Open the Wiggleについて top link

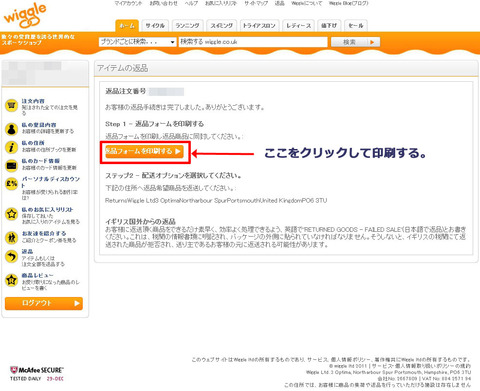[x=307, y=3]
